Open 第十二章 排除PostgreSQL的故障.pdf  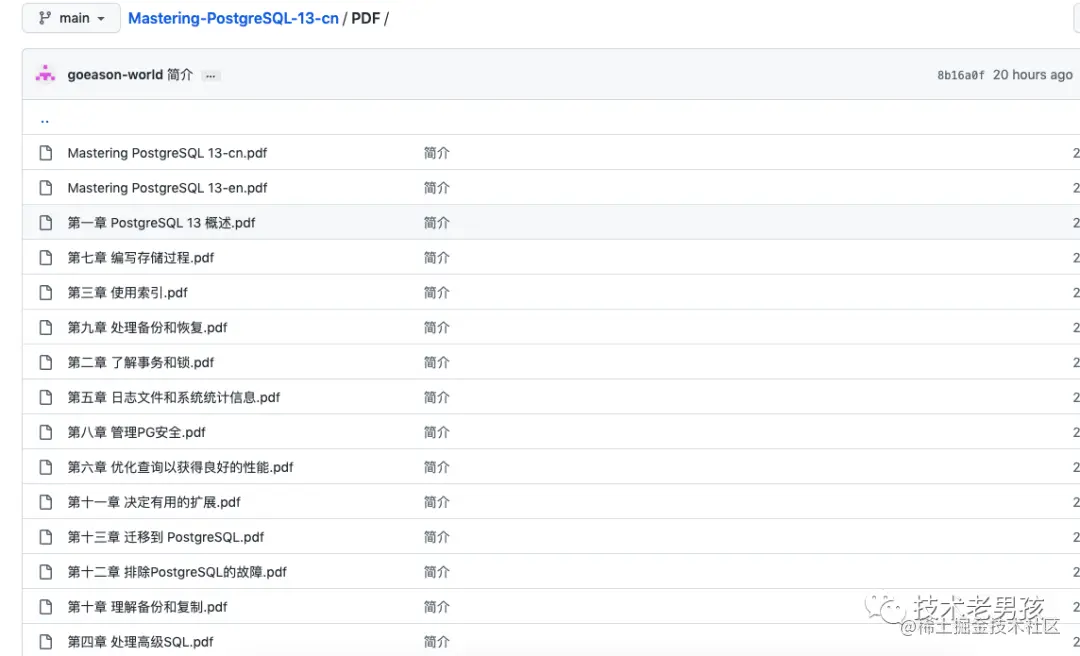click(177, 572)
